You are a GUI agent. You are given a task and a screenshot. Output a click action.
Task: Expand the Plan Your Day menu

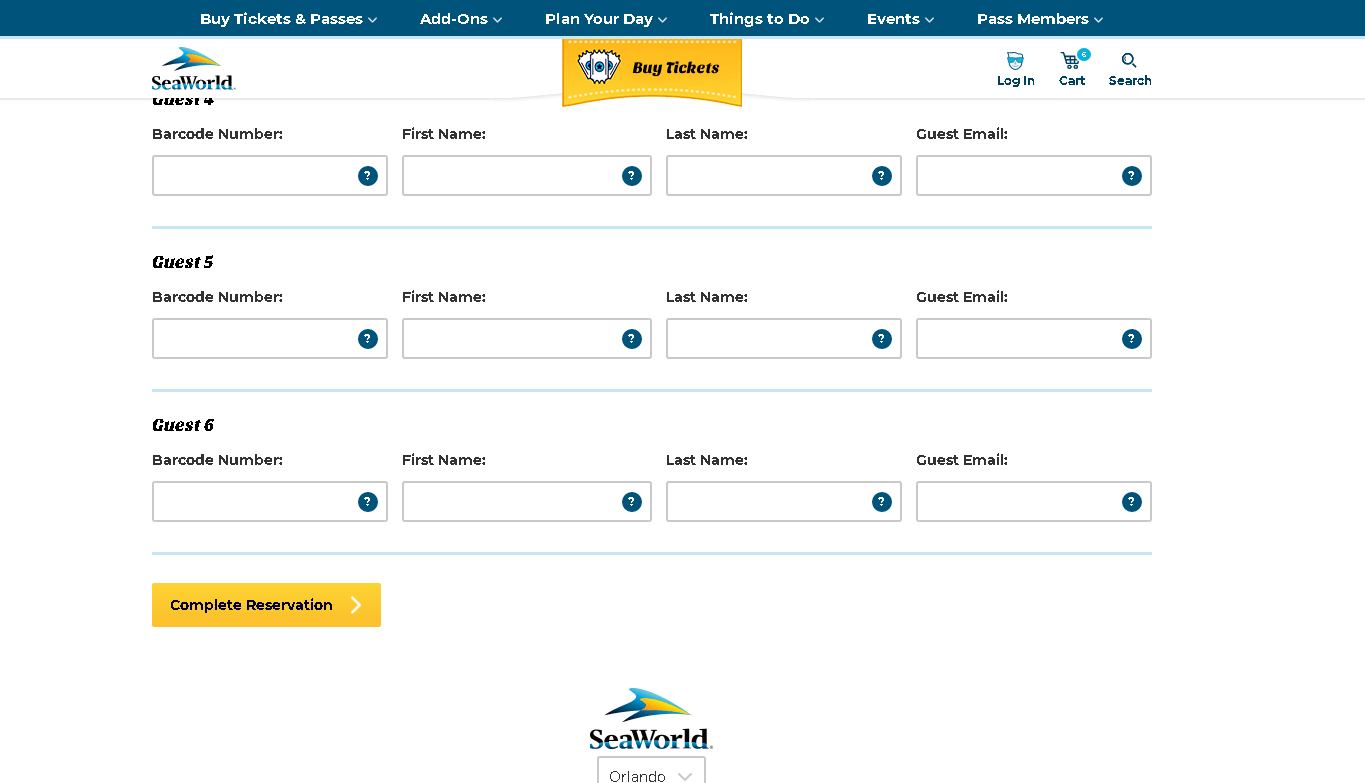(x=606, y=19)
